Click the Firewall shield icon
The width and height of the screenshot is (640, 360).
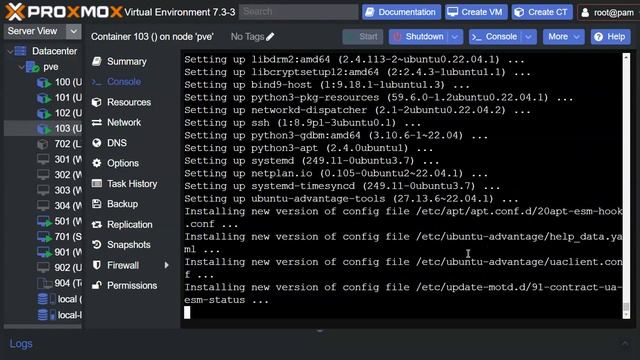[97, 265]
